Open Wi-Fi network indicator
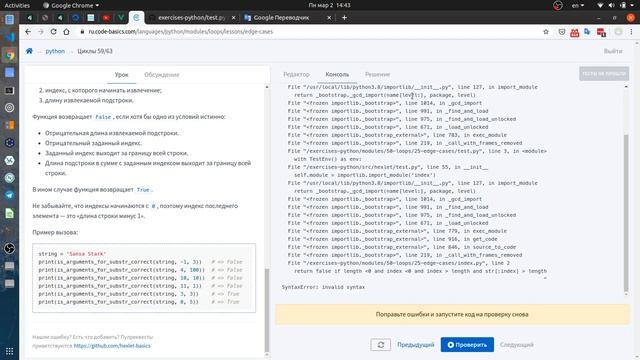Screen dimensions: 640x360 (600, 5)
